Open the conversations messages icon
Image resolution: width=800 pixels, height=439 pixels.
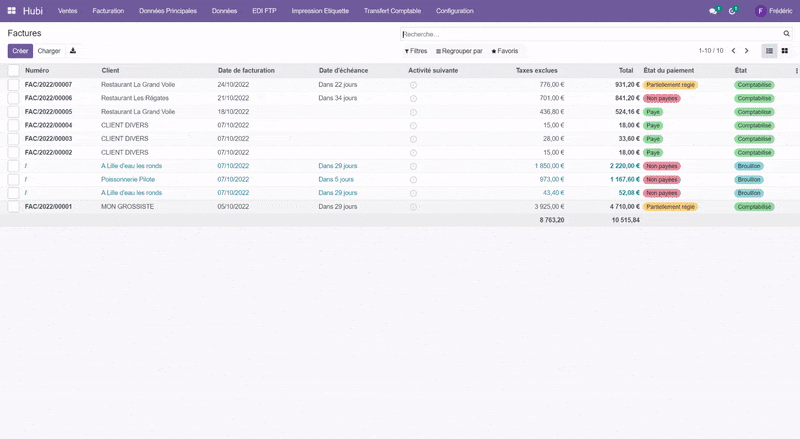713,11
